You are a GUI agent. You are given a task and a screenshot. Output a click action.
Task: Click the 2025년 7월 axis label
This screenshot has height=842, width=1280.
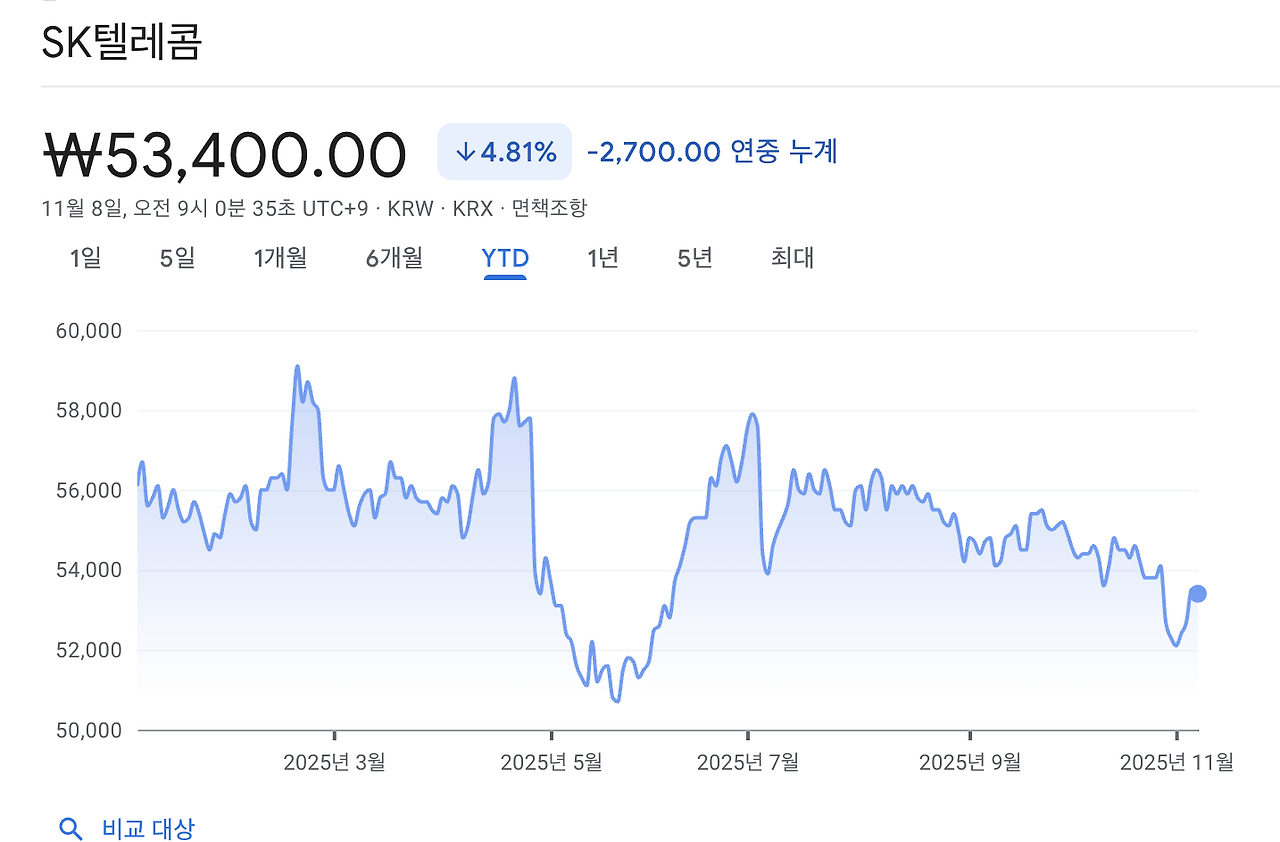[745, 761]
